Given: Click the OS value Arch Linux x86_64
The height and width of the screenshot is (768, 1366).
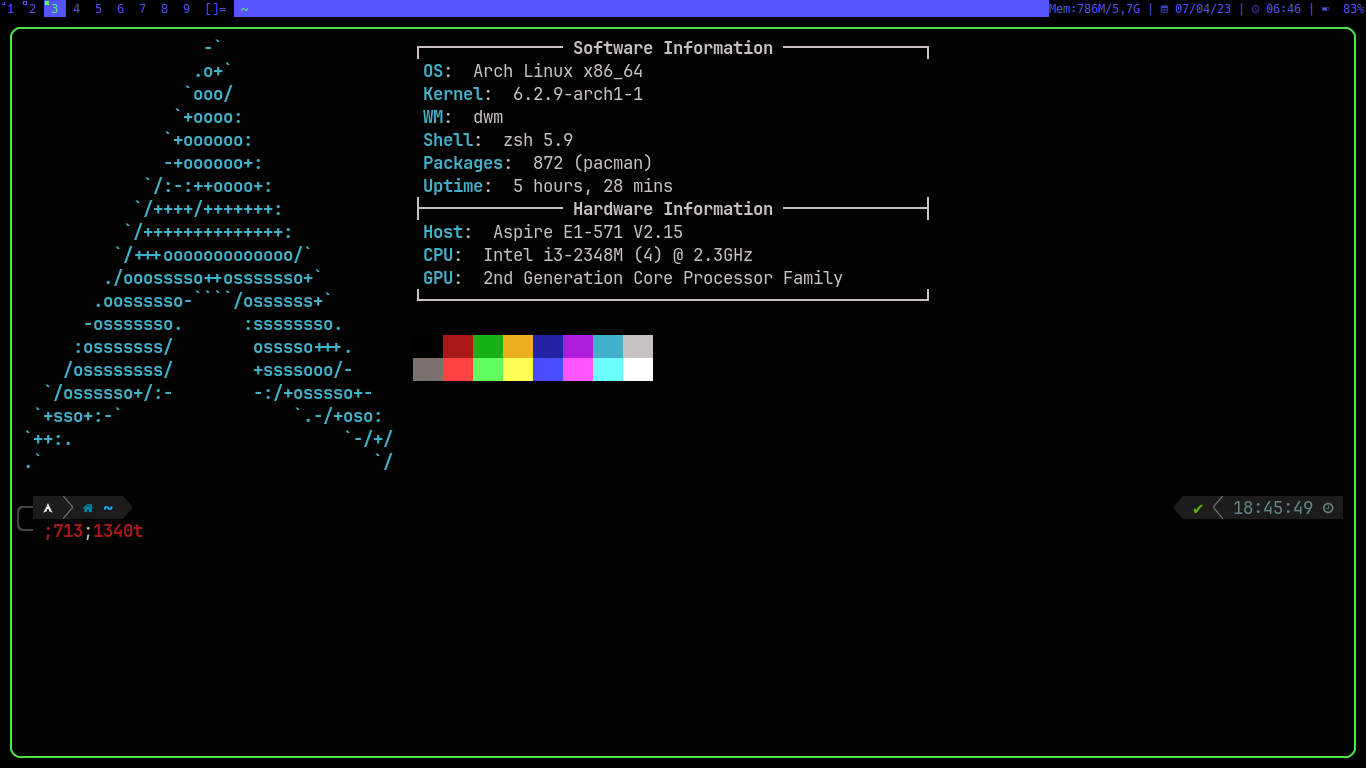Looking at the screenshot, I should [558, 71].
